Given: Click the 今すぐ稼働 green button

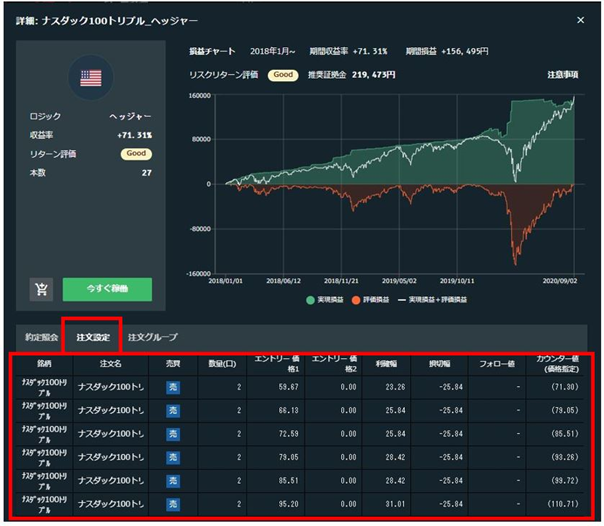Looking at the screenshot, I should click(x=107, y=289).
